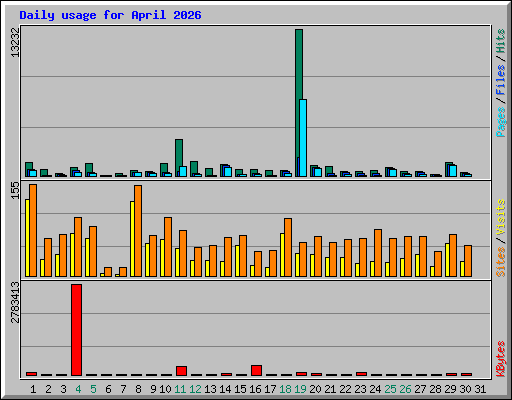512x400 pixels.
Task: Click the 'Daily usage for April 2026' title
Action: tap(110, 15)
